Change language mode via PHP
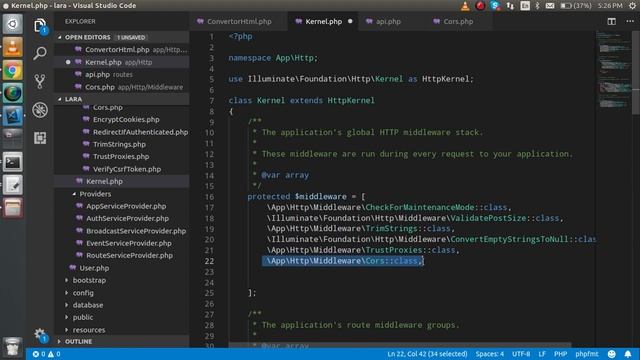 pyautogui.click(x=560, y=354)
